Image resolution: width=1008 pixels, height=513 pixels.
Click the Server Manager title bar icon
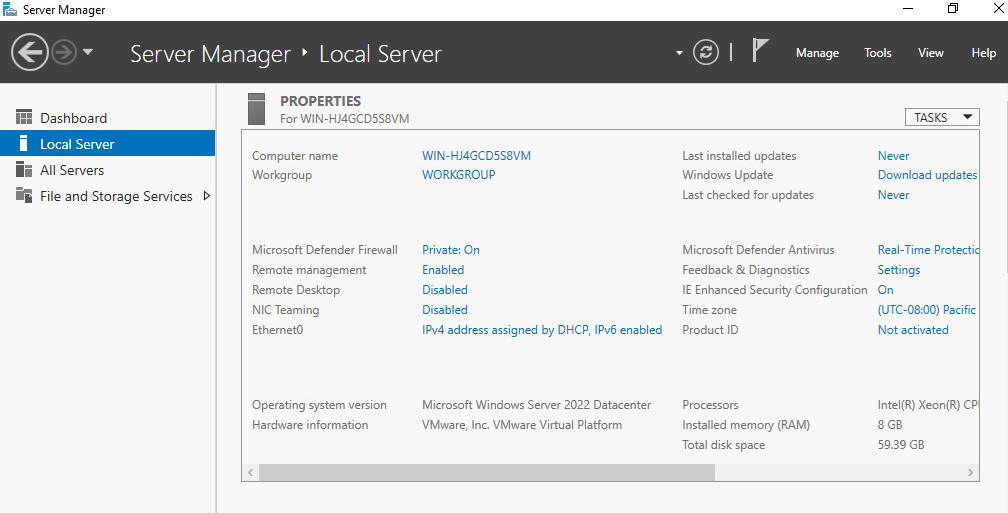click(10, 10)
